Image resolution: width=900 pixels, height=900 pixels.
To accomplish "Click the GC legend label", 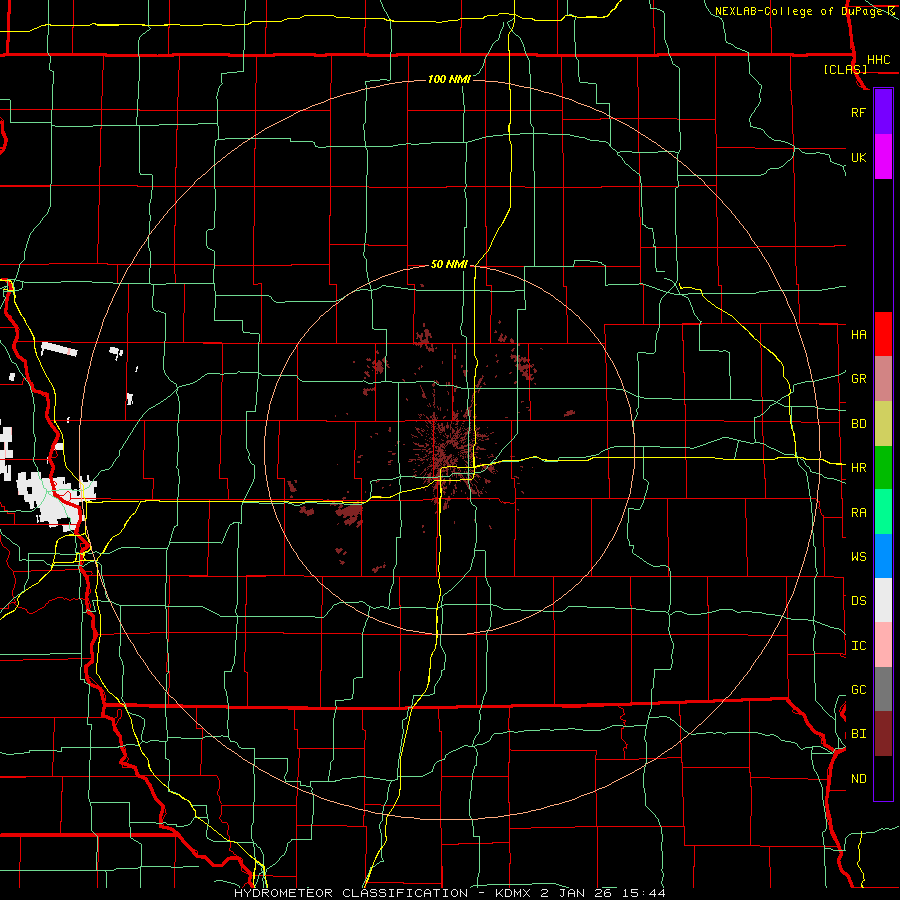I will (858, 690).
